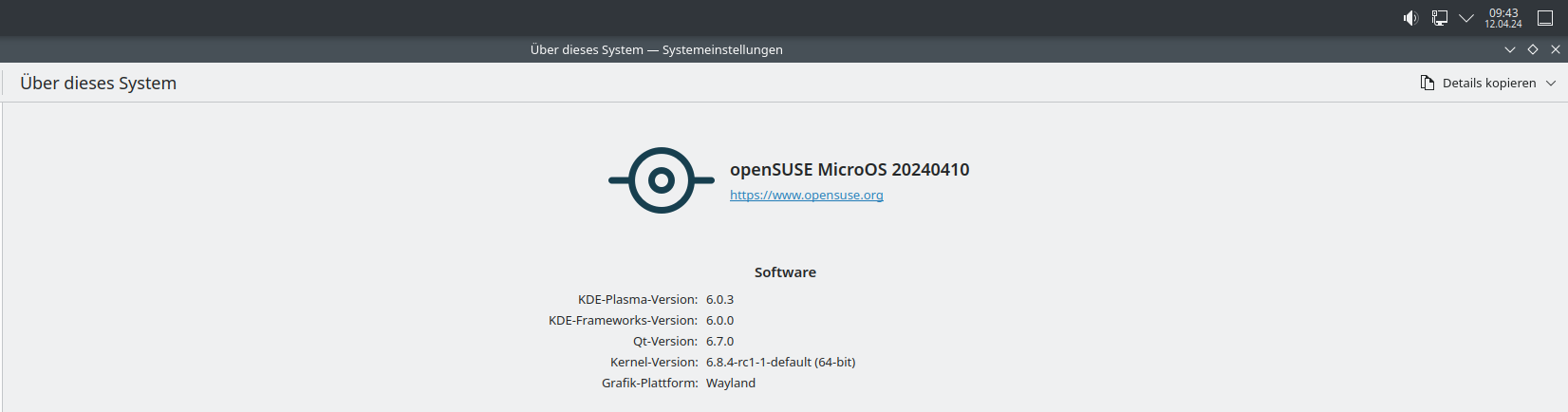Click the openSUSE MicroOS logo

[x=661, y=180]
